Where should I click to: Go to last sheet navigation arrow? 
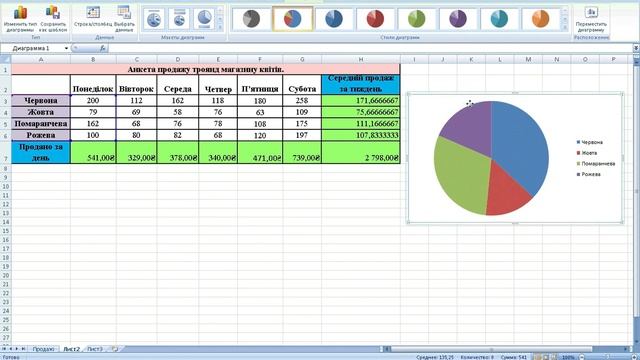[x=23, y=349]
